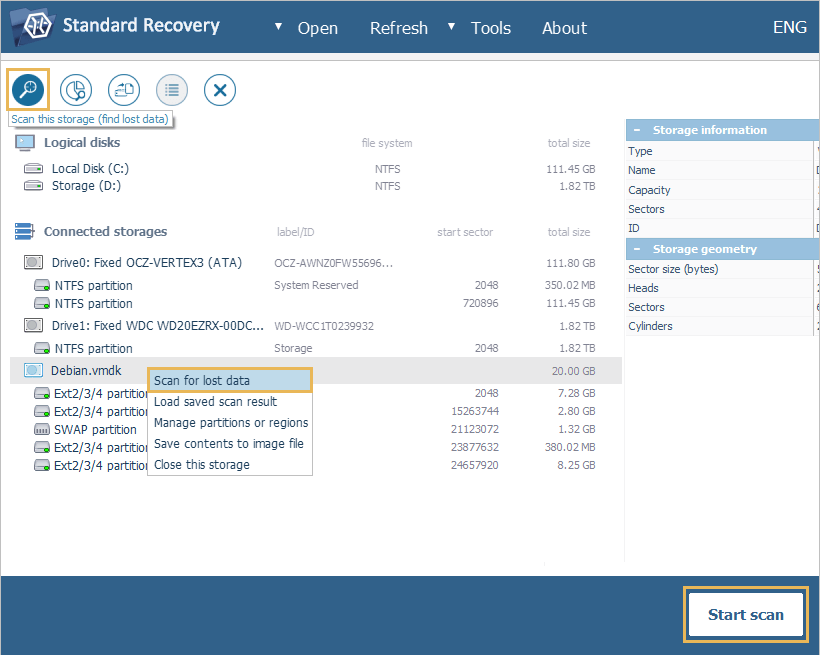Switch language via the ENG button

click(x=789, y=27)
